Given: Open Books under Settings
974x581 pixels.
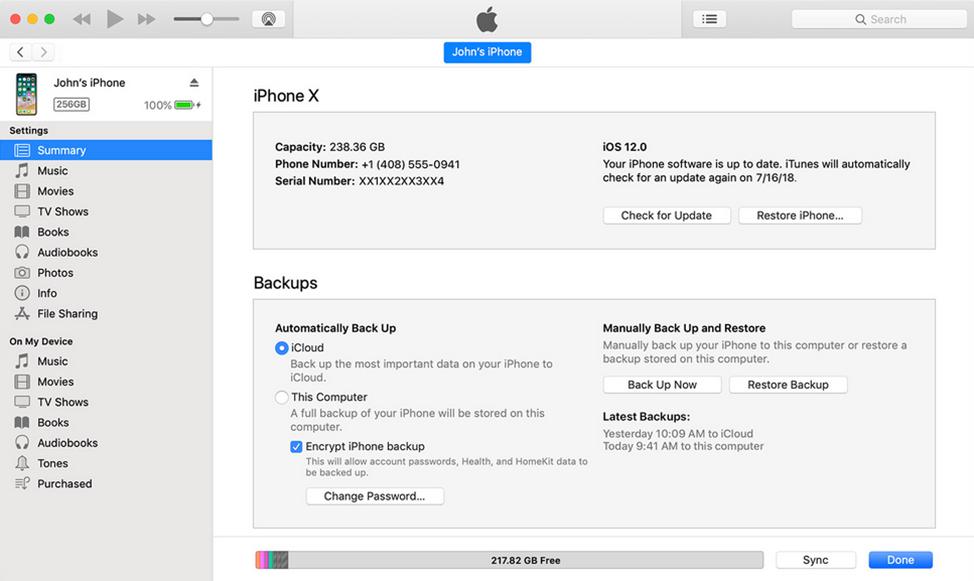Looking at the screenshot, I should (106, 232).
